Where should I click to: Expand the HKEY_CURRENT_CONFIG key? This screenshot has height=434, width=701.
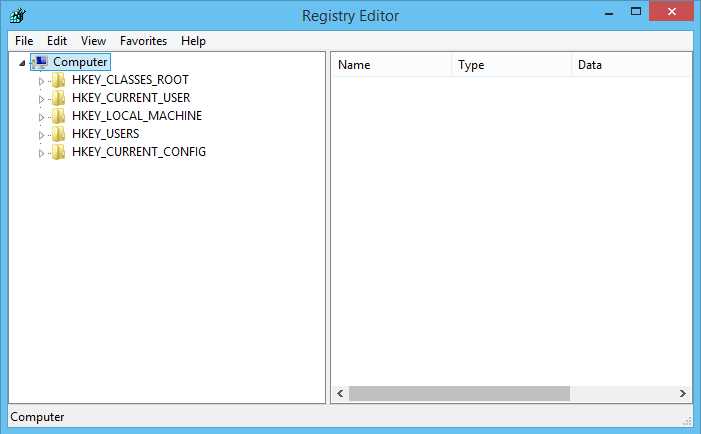(41, 153)
